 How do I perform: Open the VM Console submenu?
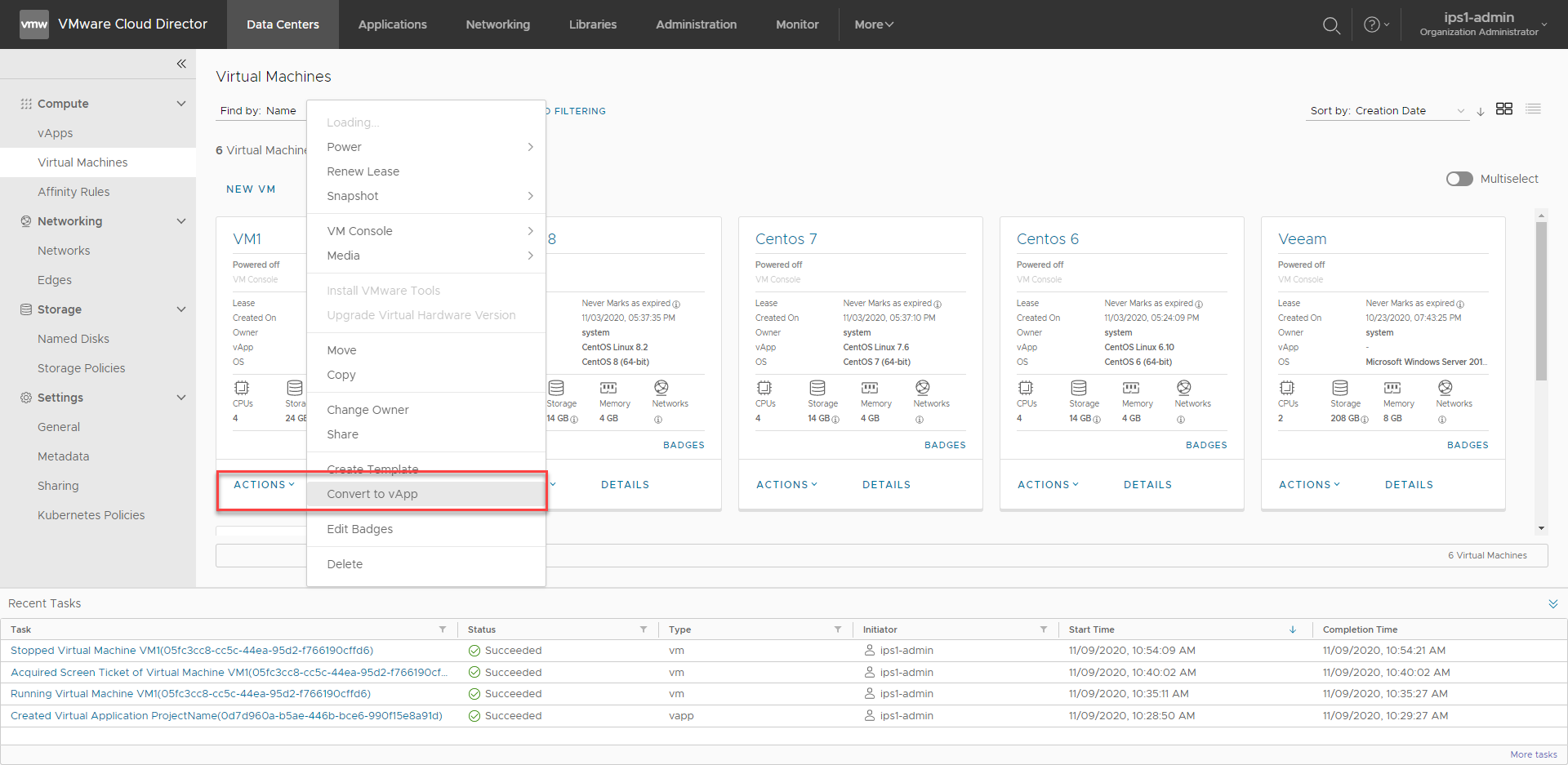click(425, 231)
